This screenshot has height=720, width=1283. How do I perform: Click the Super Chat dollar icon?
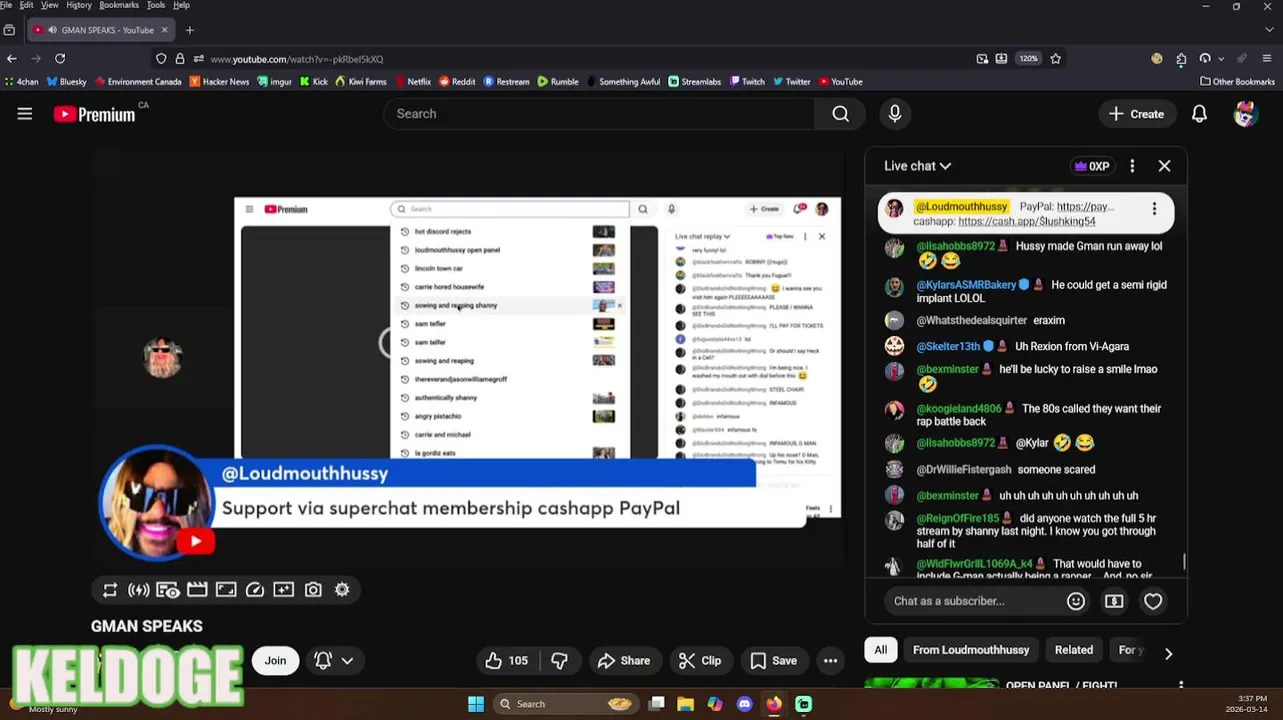click(x=1114, y=601)
